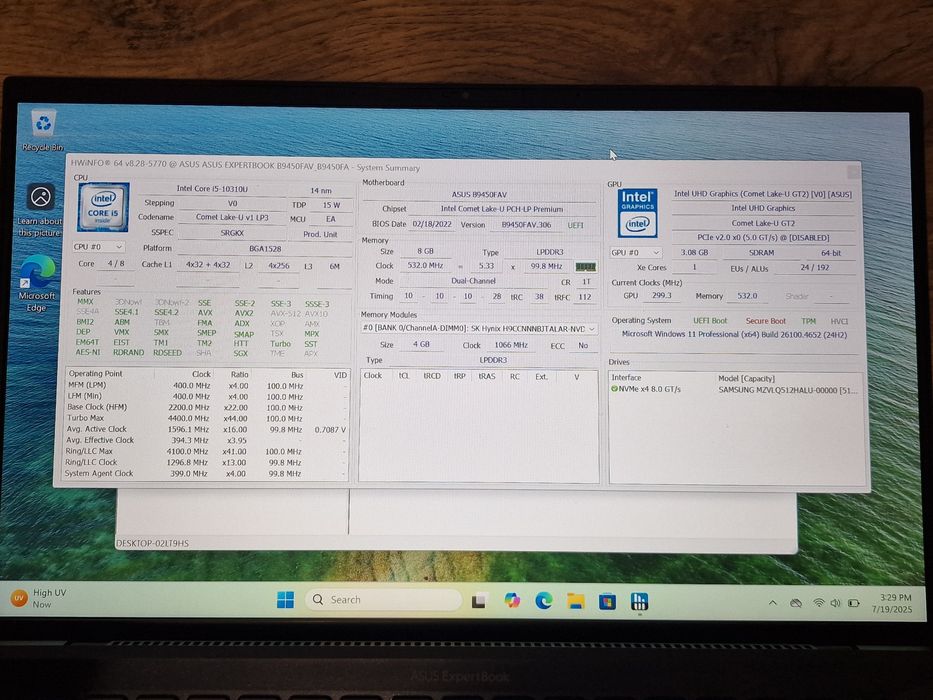The height and width of the screenshot is (700, 933).
Task: Open the High UV weather widget
Action: coord(39,598)
